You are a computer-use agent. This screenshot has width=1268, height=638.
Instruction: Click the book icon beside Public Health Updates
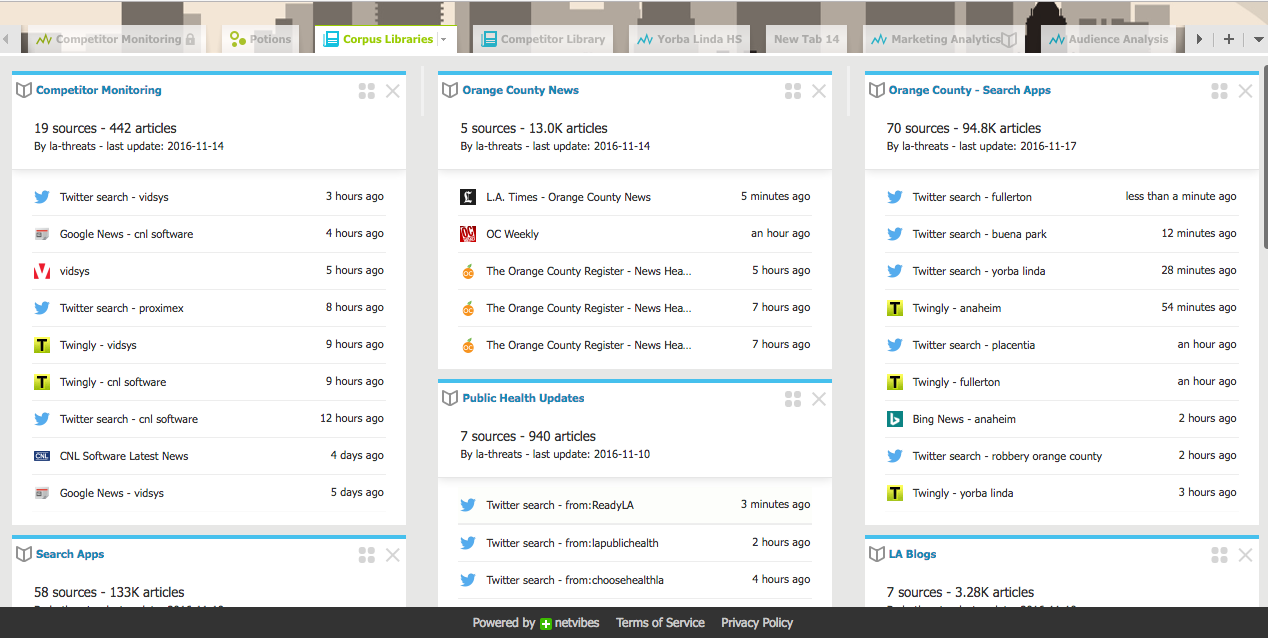(450, 398)
